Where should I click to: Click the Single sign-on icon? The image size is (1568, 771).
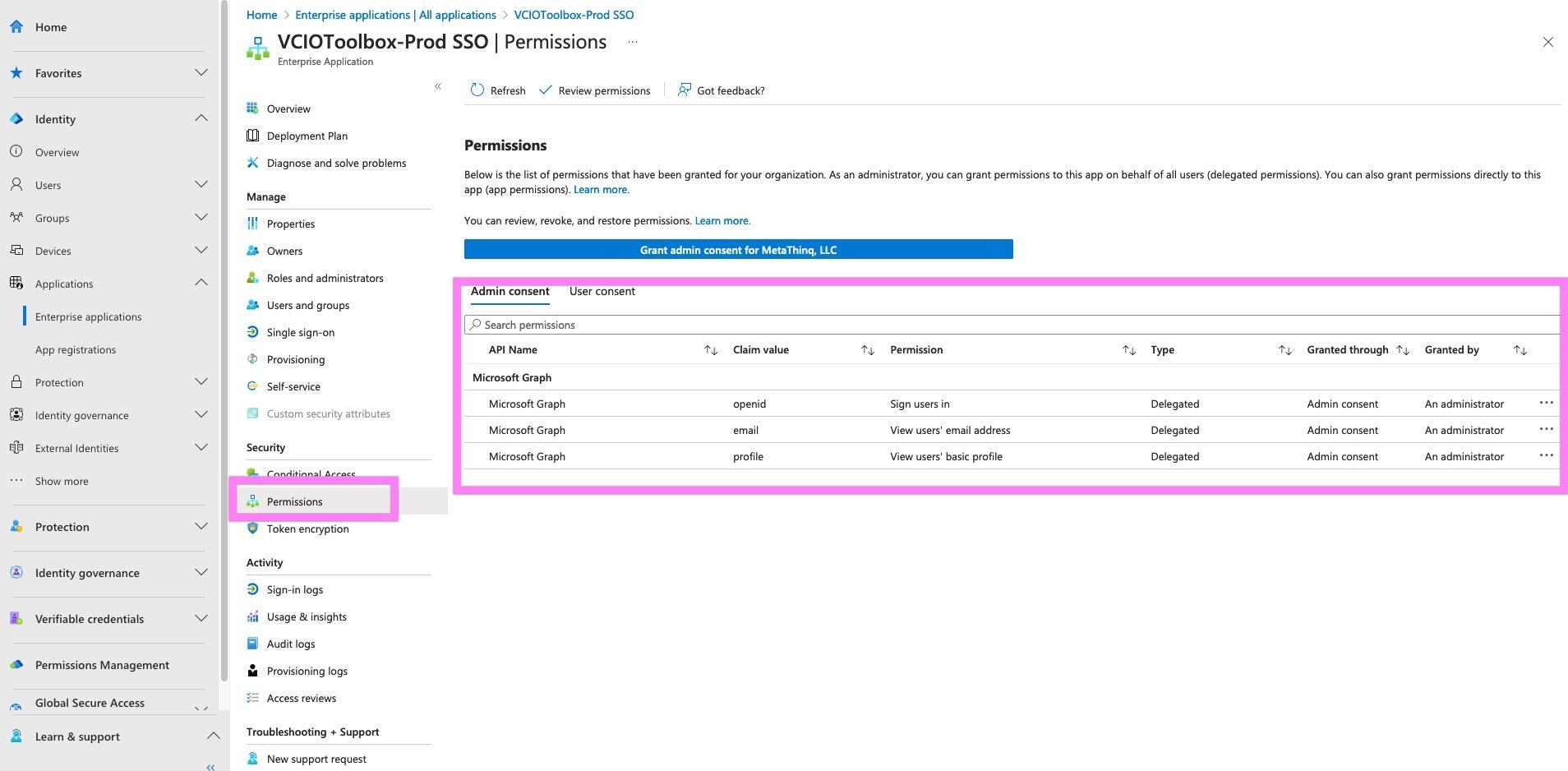point(253,332)
